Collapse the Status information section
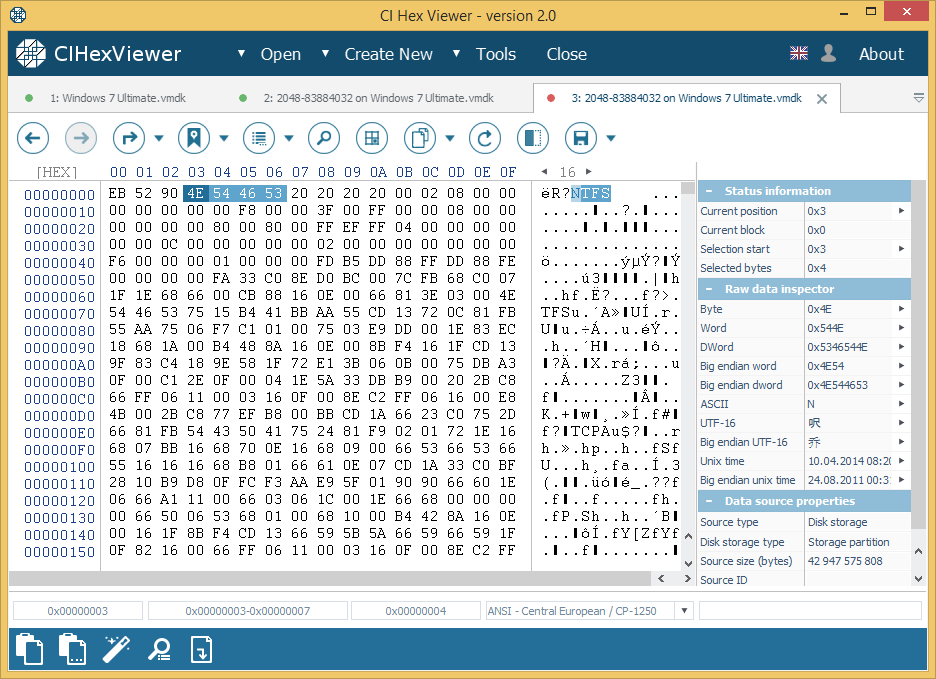The height and width of the screenshot is (679, 936). point(709,191)
